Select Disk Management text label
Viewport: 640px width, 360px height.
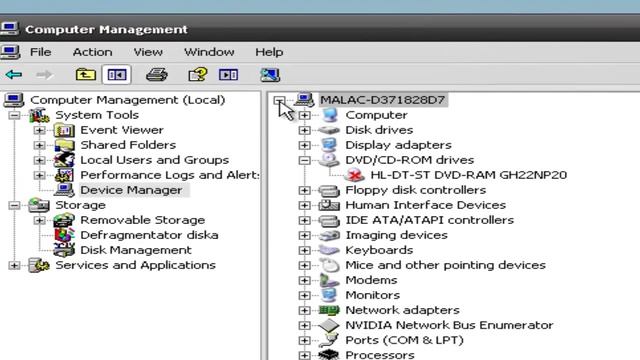[136, 250]
